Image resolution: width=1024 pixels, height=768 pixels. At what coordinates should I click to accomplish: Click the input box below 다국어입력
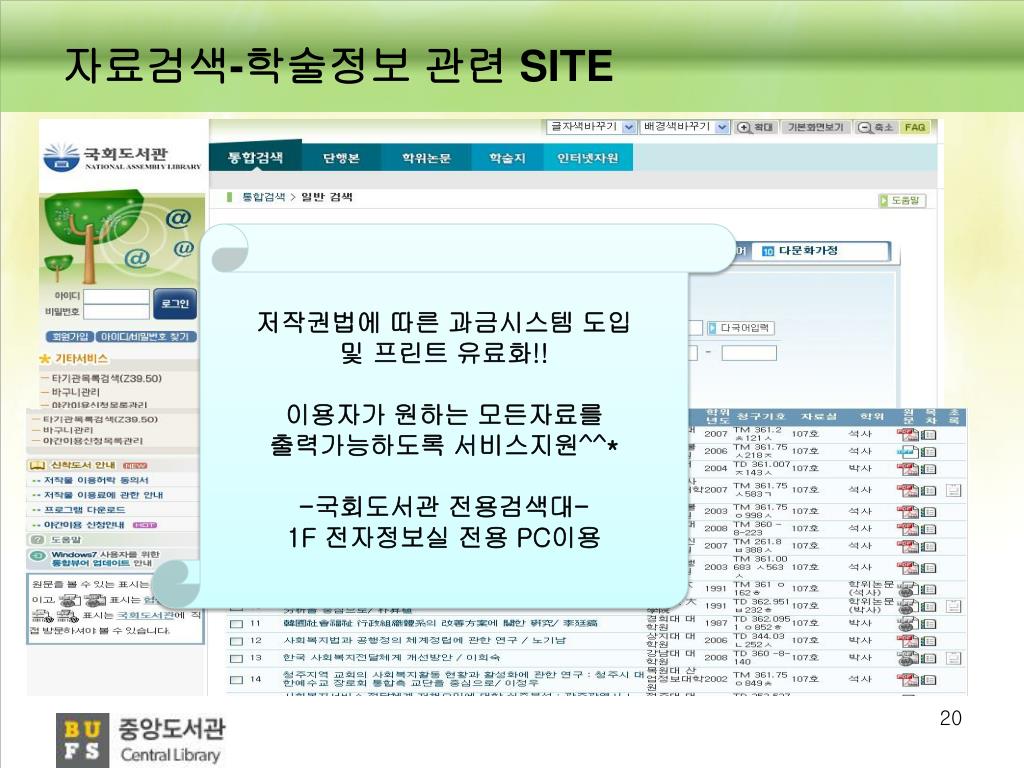point(748,353)
